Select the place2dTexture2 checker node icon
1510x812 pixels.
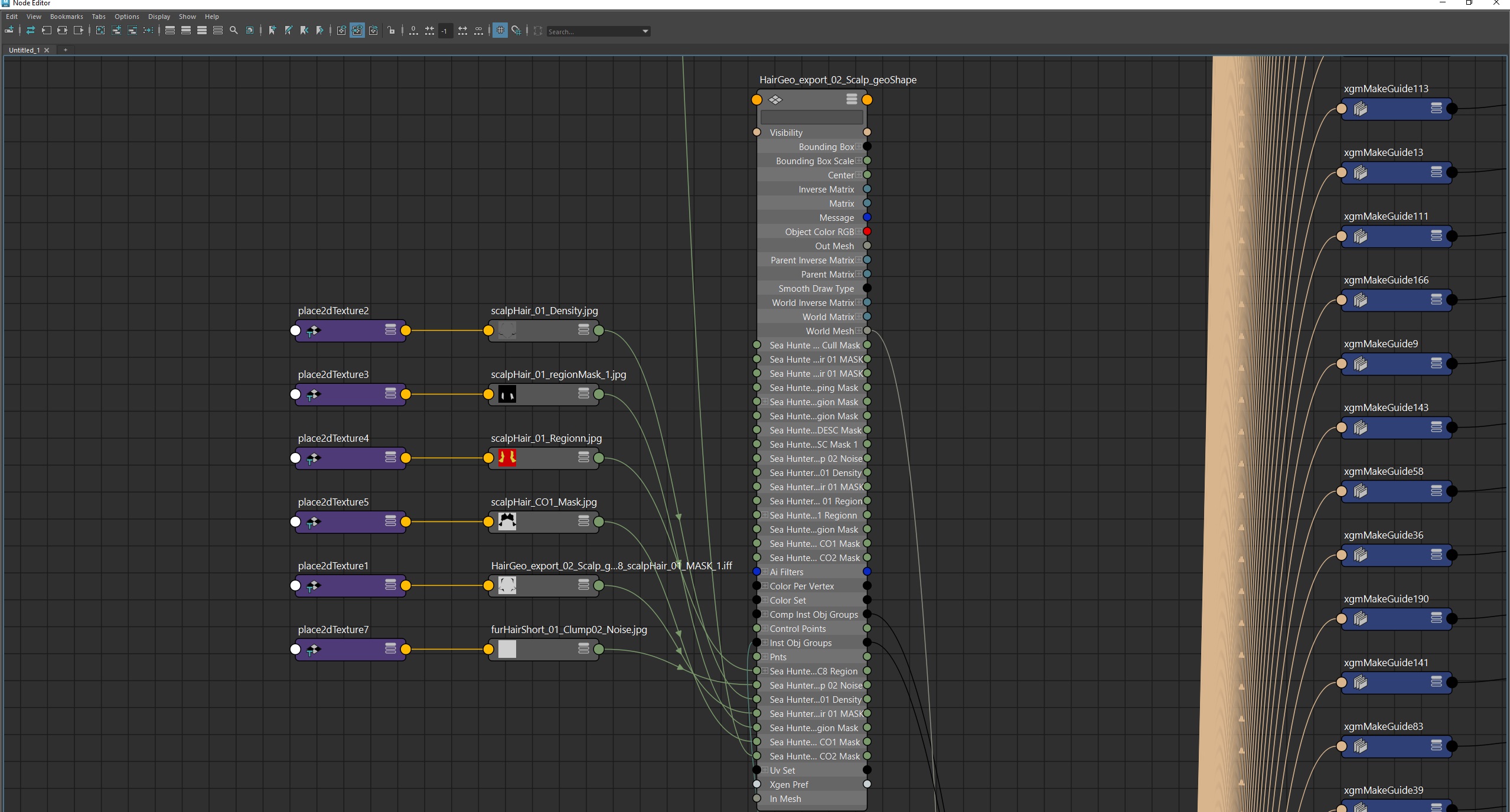[x=314, y=331]
